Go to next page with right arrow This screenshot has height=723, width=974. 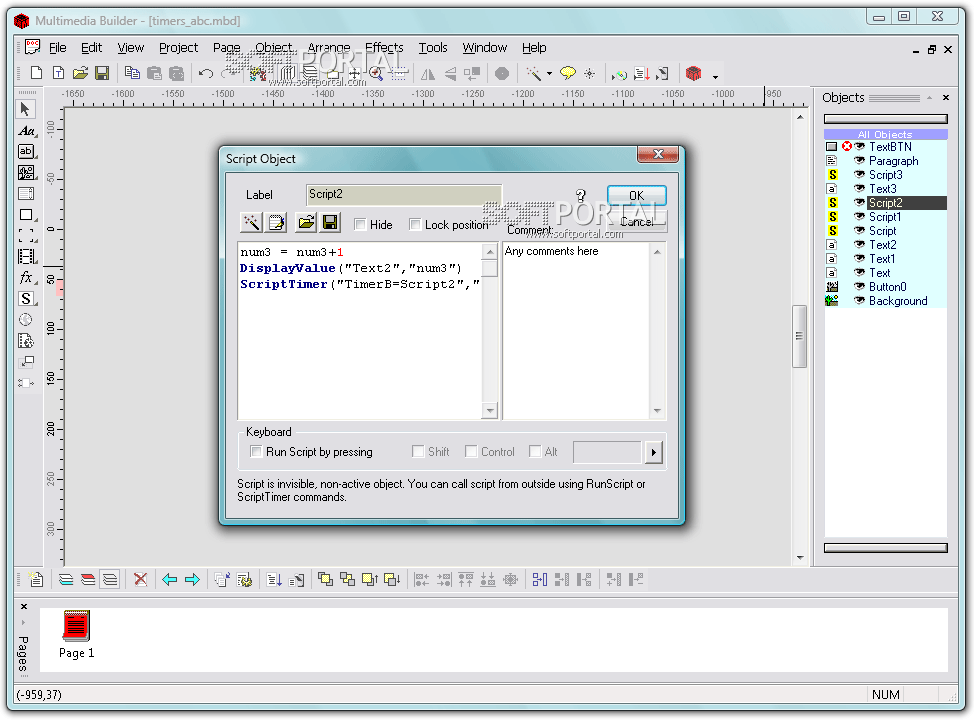coord(192,579)
